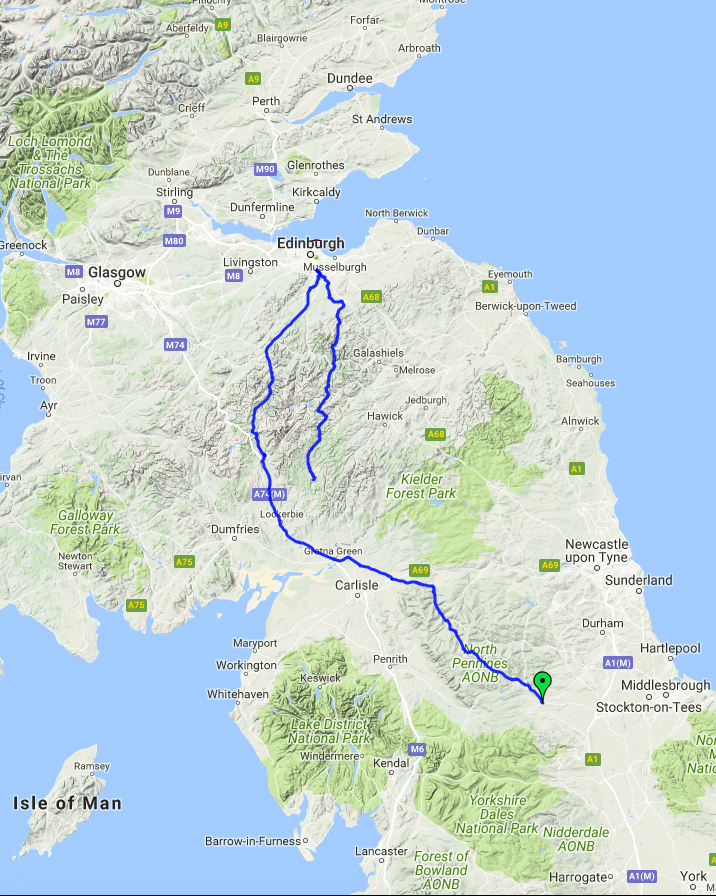Viewport: 716px width, 896px height.
Task: Click the A1(M) shield near Hartlepool
Action: (618, 663)
